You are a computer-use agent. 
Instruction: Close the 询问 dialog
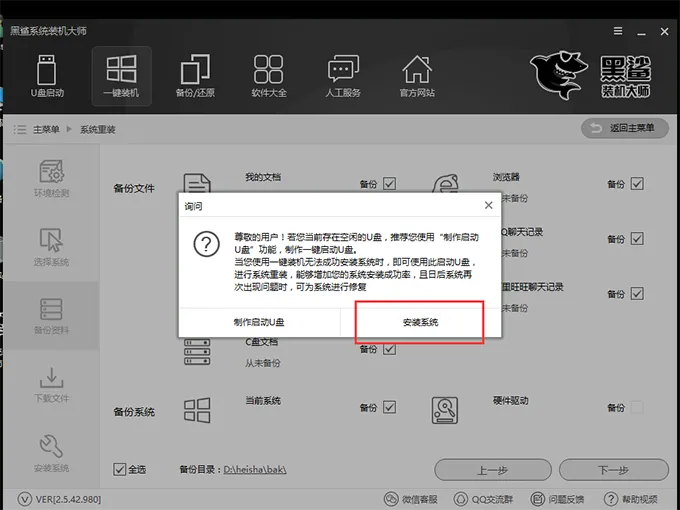488,205
